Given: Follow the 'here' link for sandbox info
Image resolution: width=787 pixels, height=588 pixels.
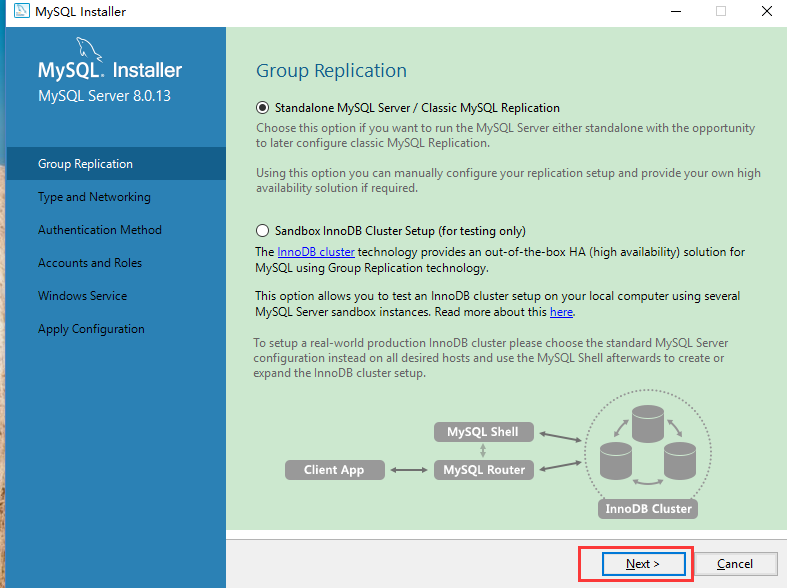Looking at the screenshot, I should 561,312.
